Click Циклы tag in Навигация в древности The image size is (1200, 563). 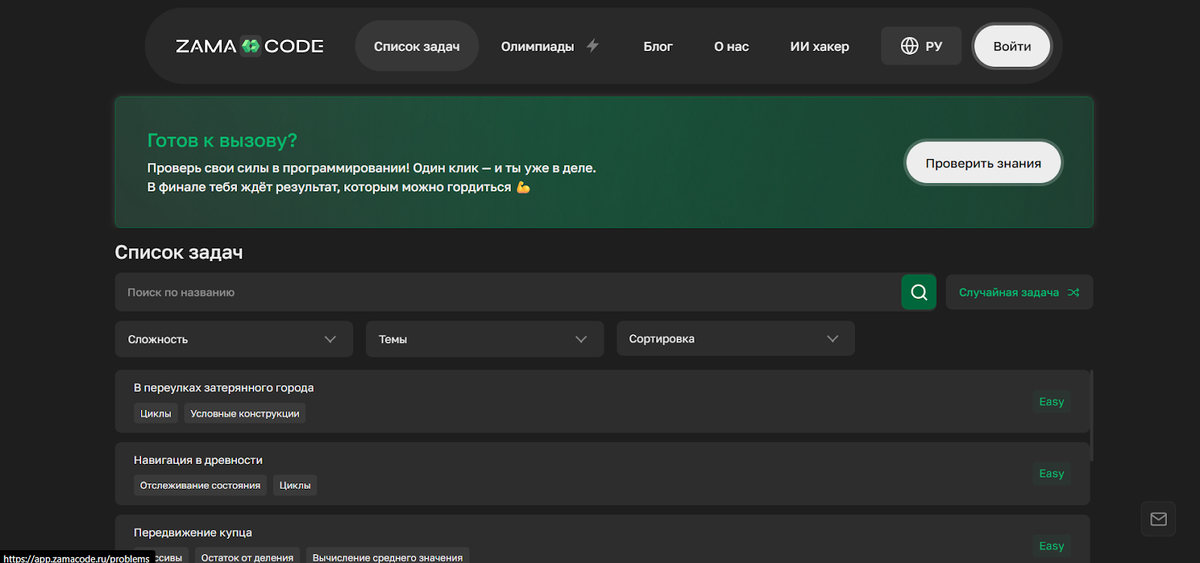(x=295, y=485)
